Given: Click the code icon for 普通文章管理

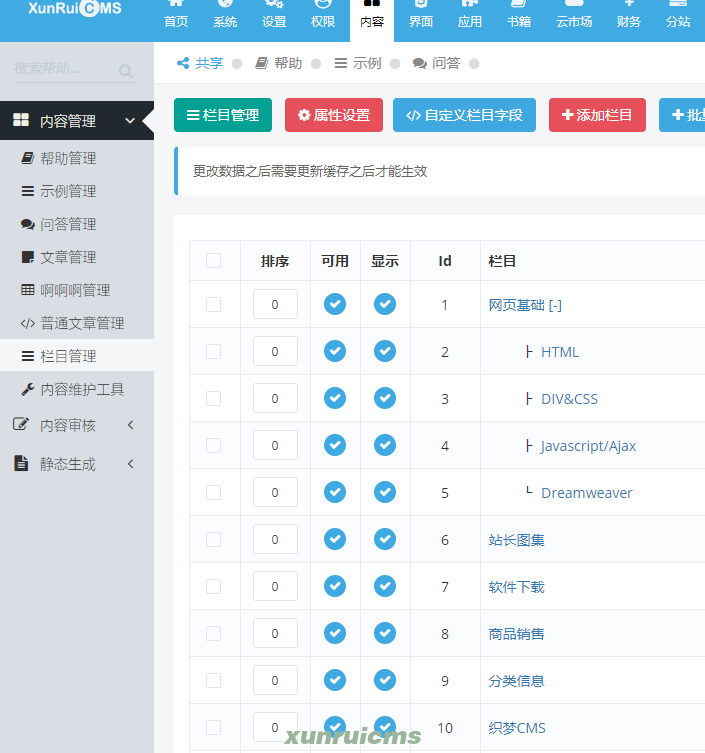Looking at the screenshot, I should 28,323.
